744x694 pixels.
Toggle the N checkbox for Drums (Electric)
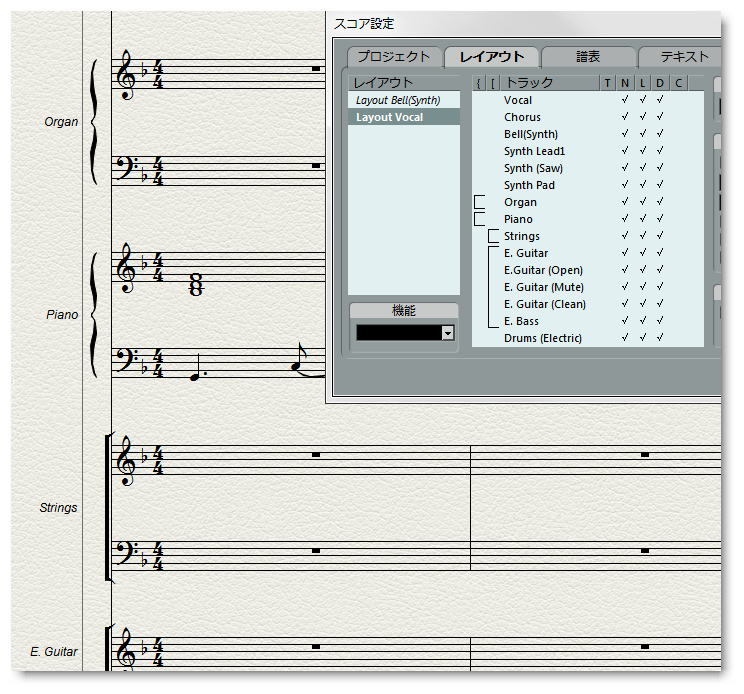625,338
